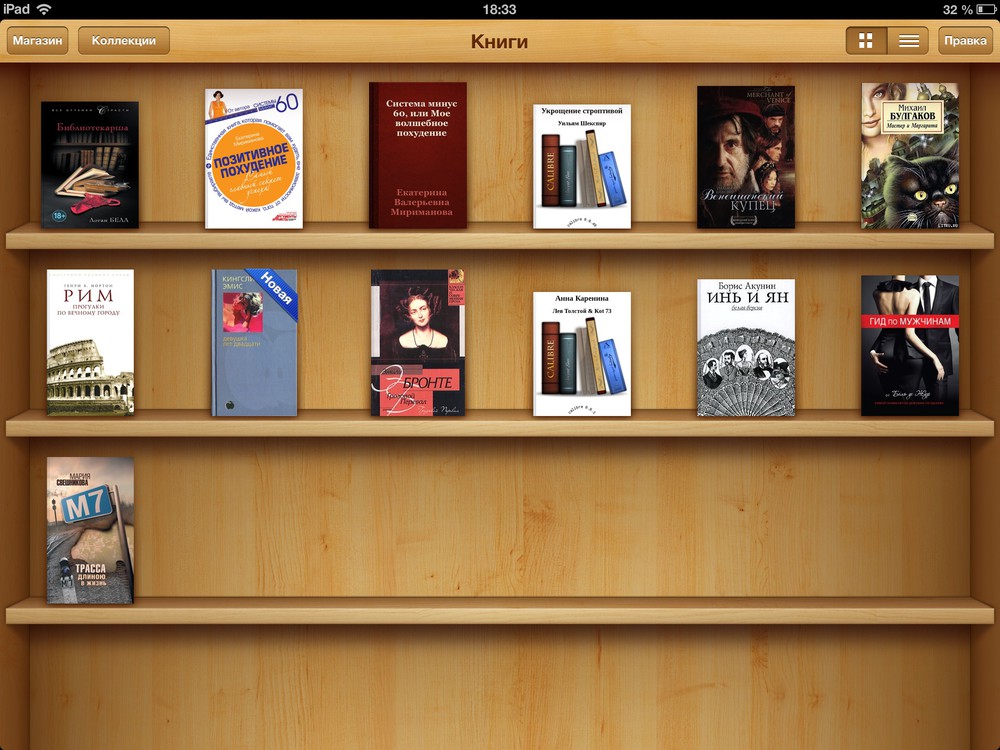
Task: Open Система минус 60 red book
Action: tap(418, 155)
